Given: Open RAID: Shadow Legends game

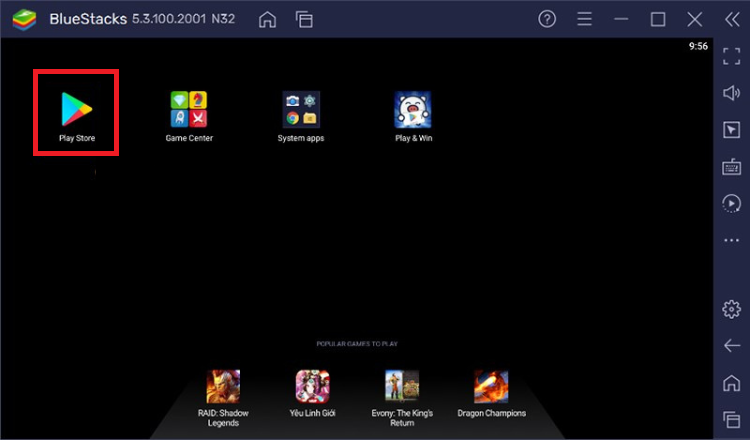Looking at the screenshot, I should 223,386.
